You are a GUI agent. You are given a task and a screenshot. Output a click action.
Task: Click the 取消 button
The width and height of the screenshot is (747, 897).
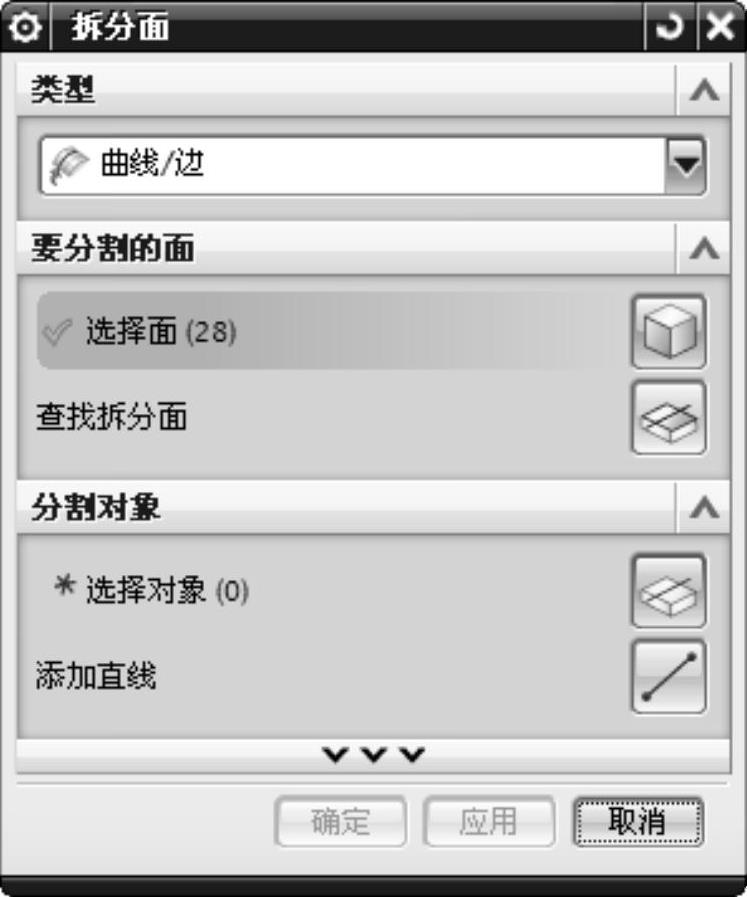638,821
